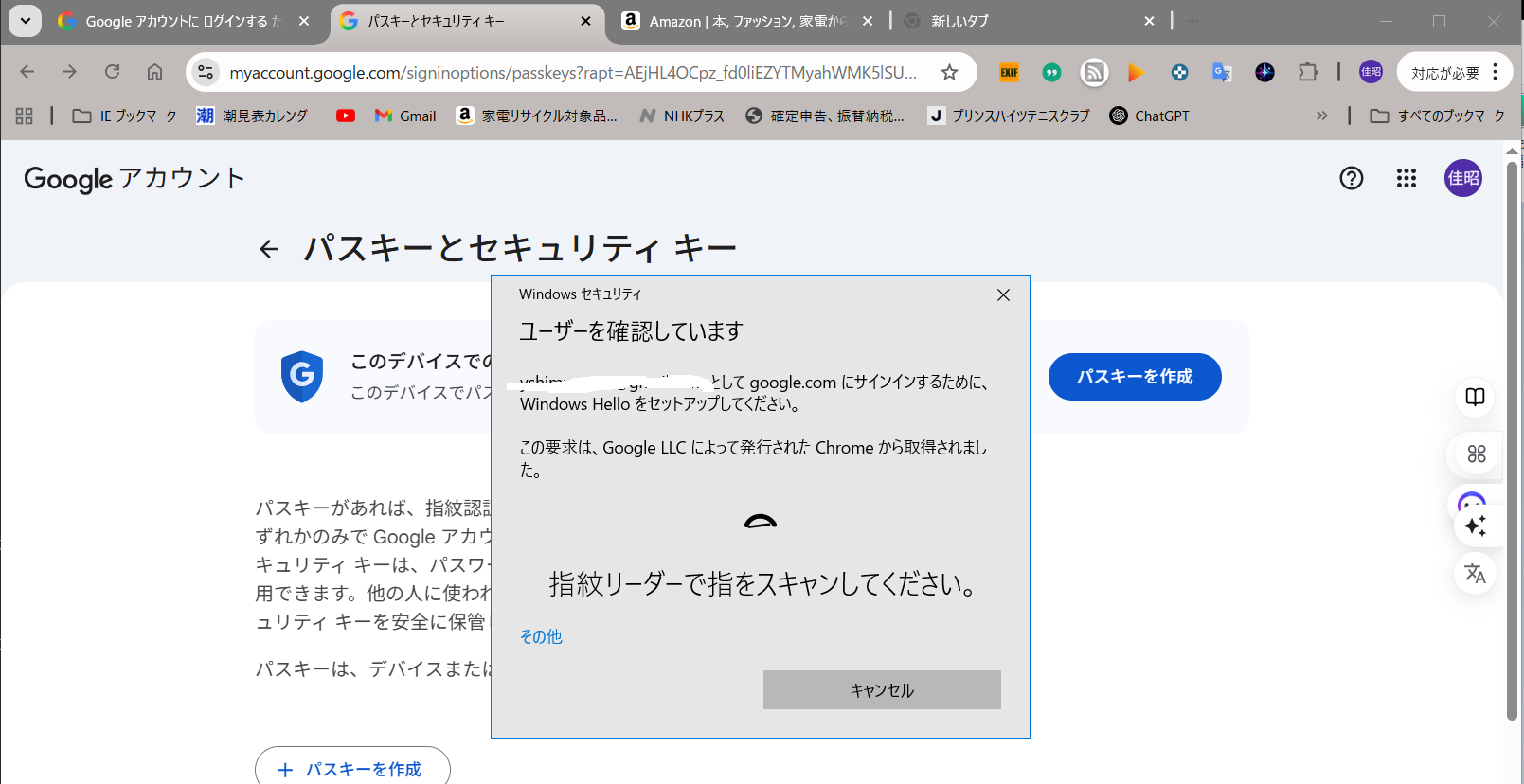Click the RSS feed extension icon

pyautogui.click(x=1094, y=72)
